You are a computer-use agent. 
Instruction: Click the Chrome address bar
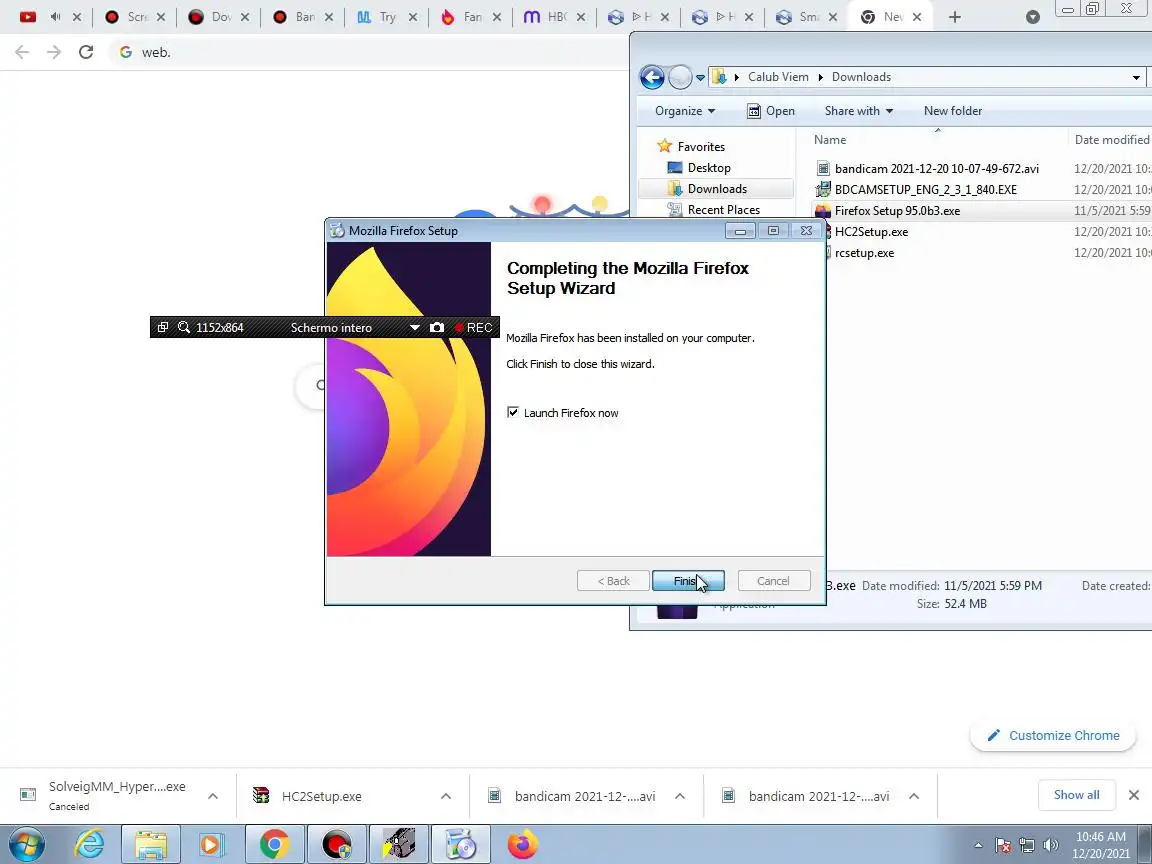(367, 52)
